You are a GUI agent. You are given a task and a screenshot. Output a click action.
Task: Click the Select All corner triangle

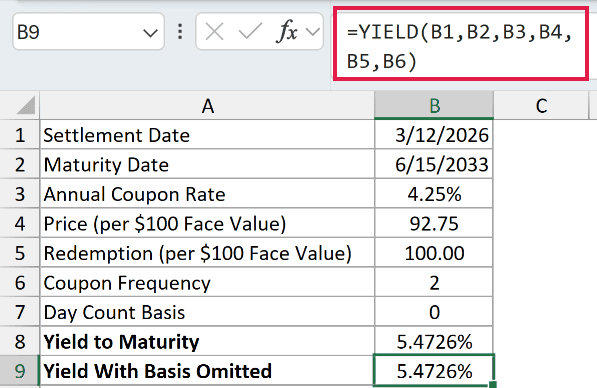[x=26, y=105]
